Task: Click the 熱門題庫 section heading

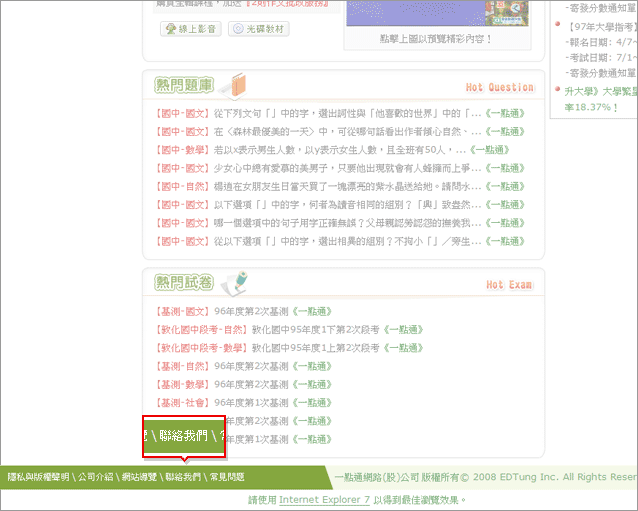Action: tap(183, 87)
